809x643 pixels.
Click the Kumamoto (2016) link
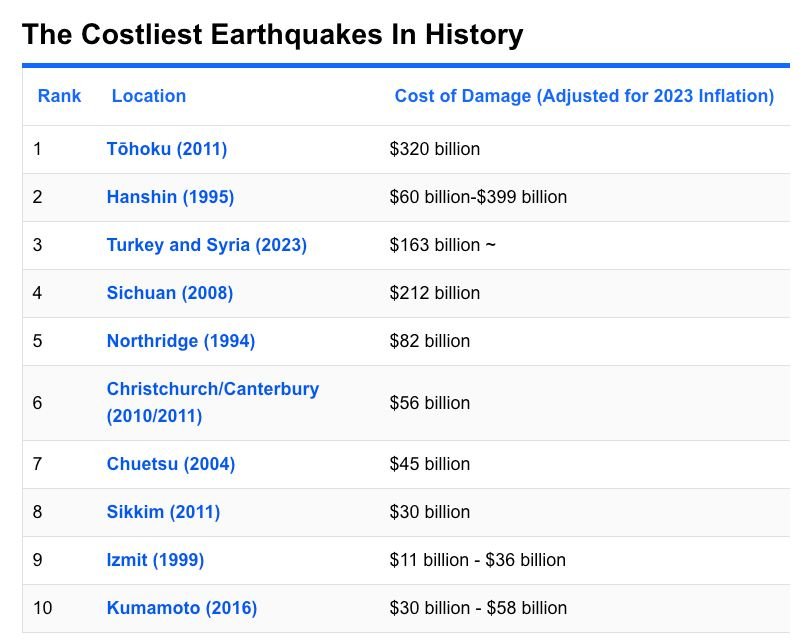pyautogui.click(x=181, y=608)
